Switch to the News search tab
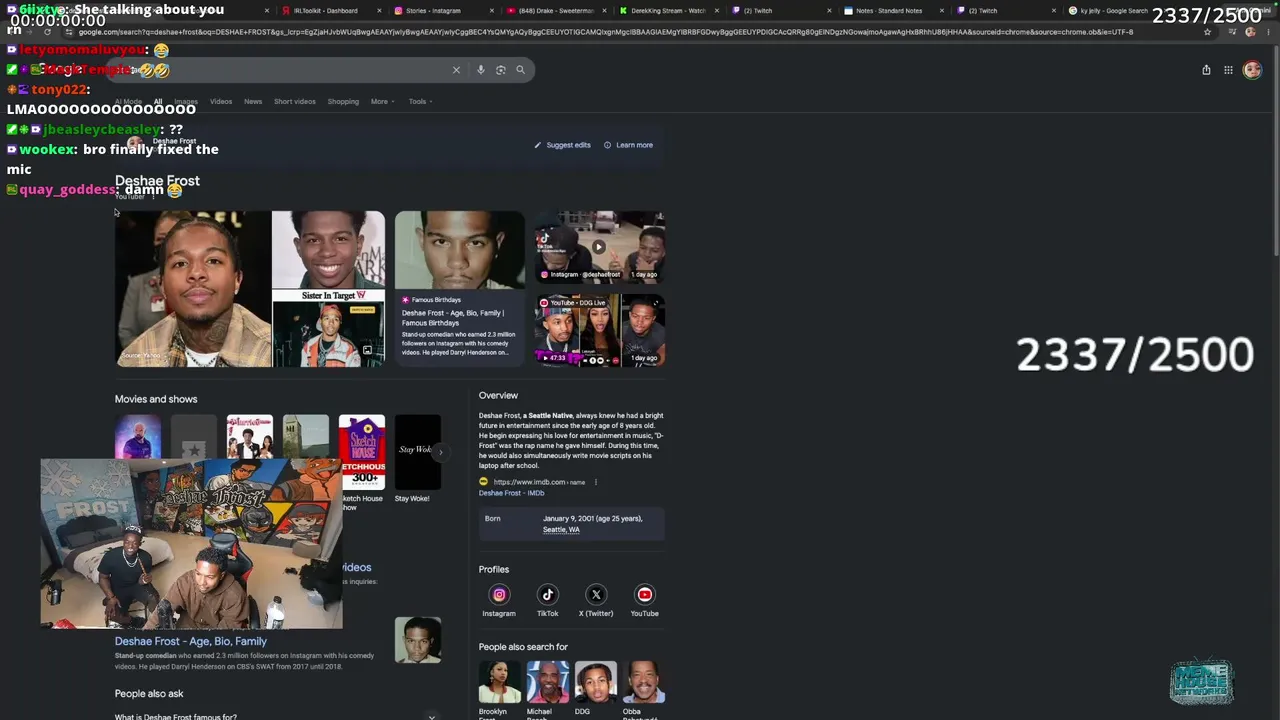 point(253,101)
